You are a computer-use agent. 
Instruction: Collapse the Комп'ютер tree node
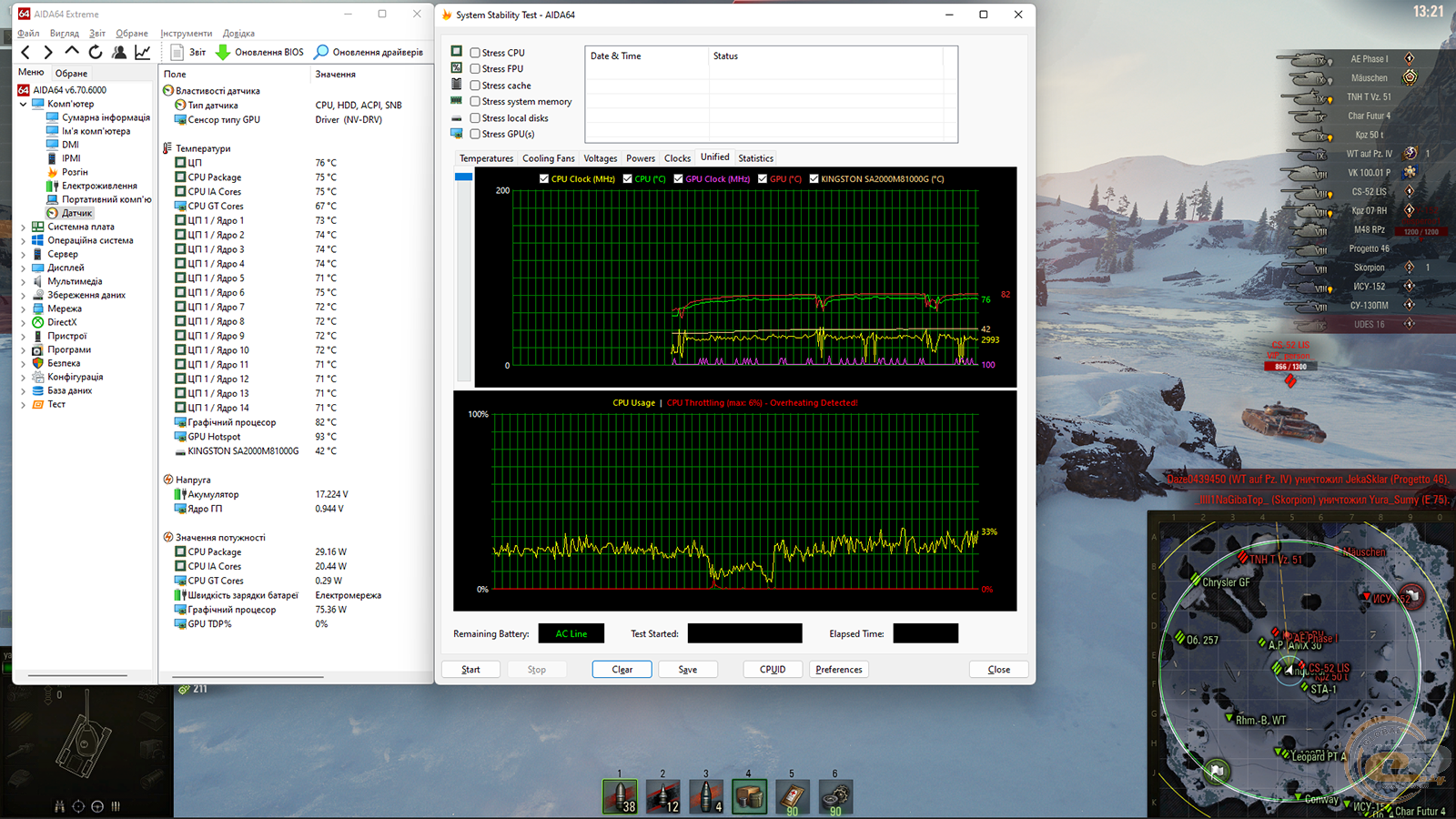point(23,104)
